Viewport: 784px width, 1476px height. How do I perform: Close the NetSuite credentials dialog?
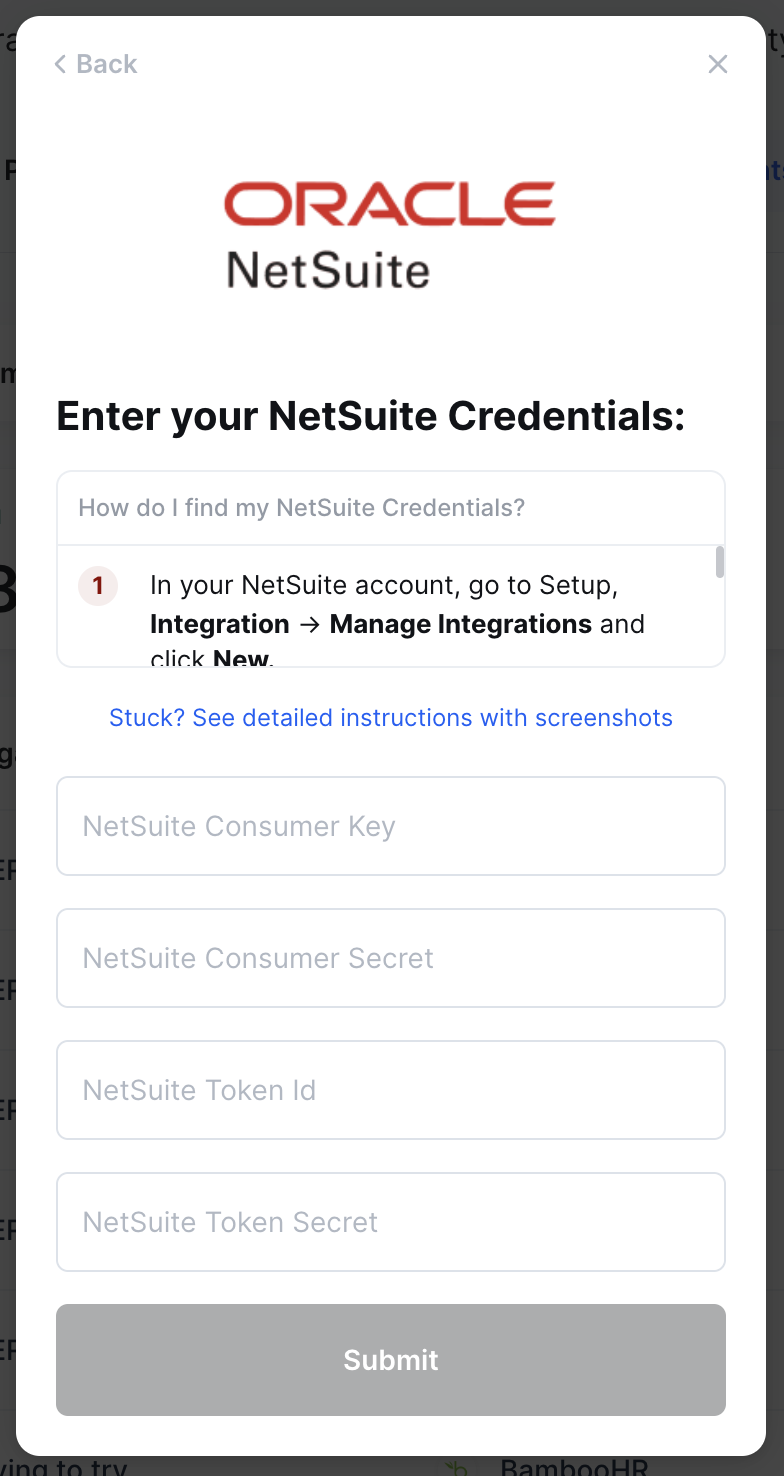[x=717, y=65]
